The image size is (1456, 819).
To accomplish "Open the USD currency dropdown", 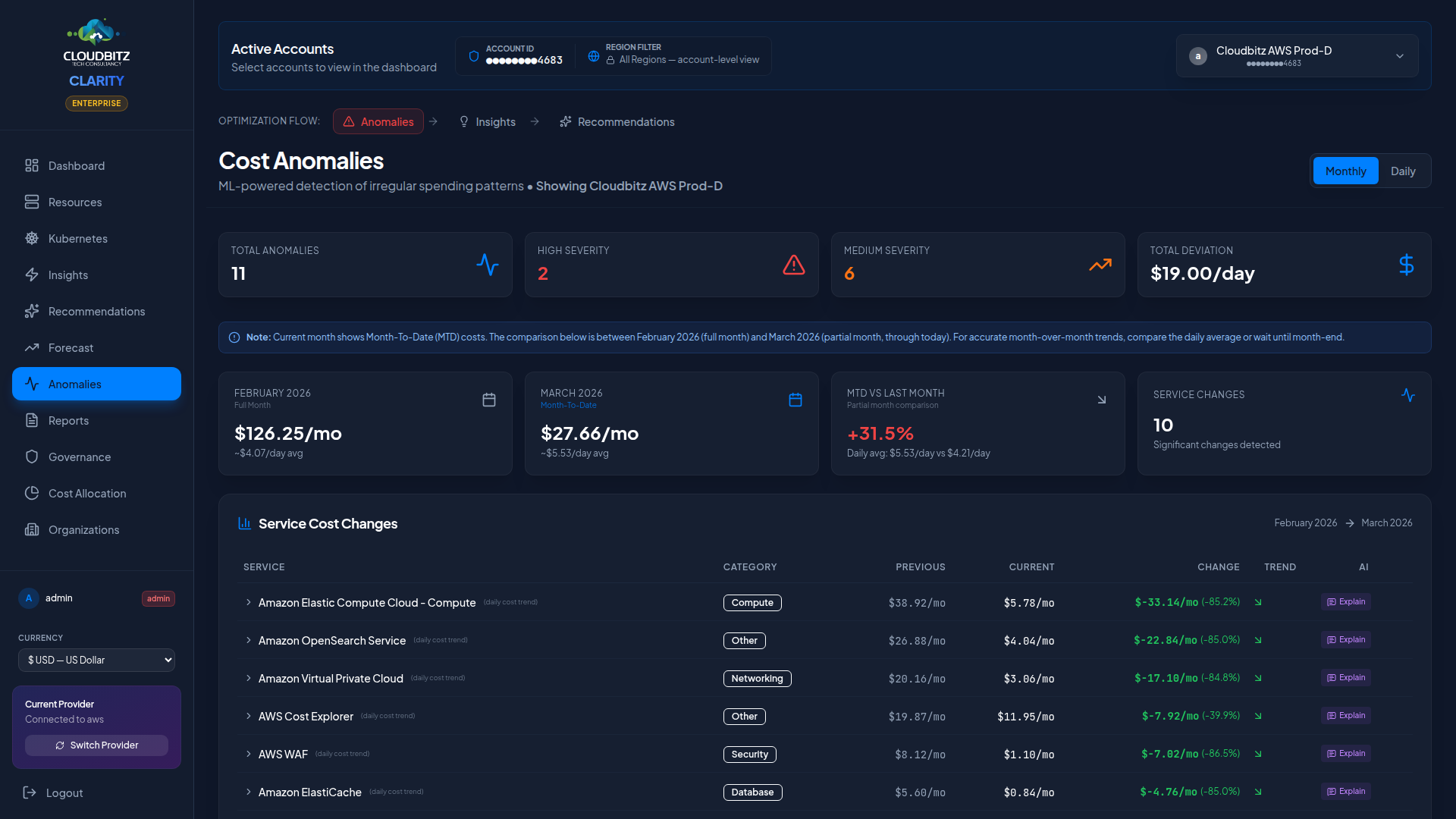I will coord(96,660).
